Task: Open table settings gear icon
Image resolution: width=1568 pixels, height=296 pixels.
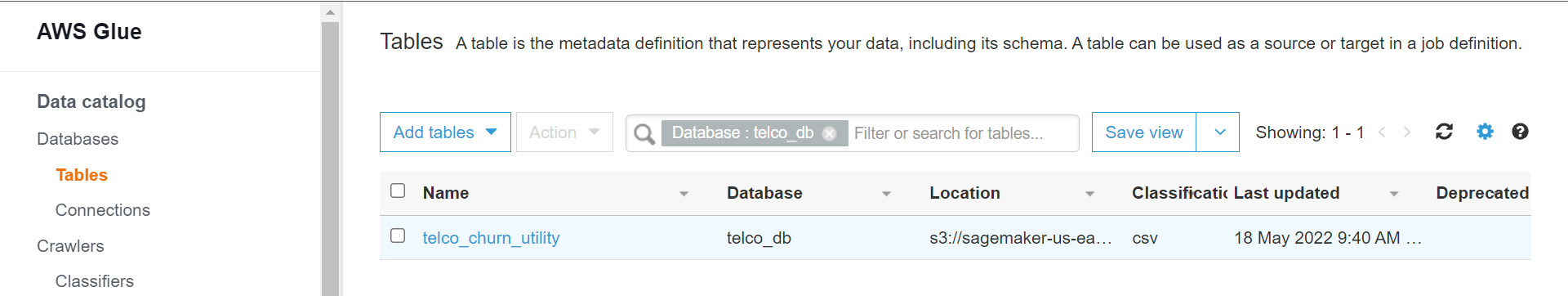Action: click(x=1485, y=132)
